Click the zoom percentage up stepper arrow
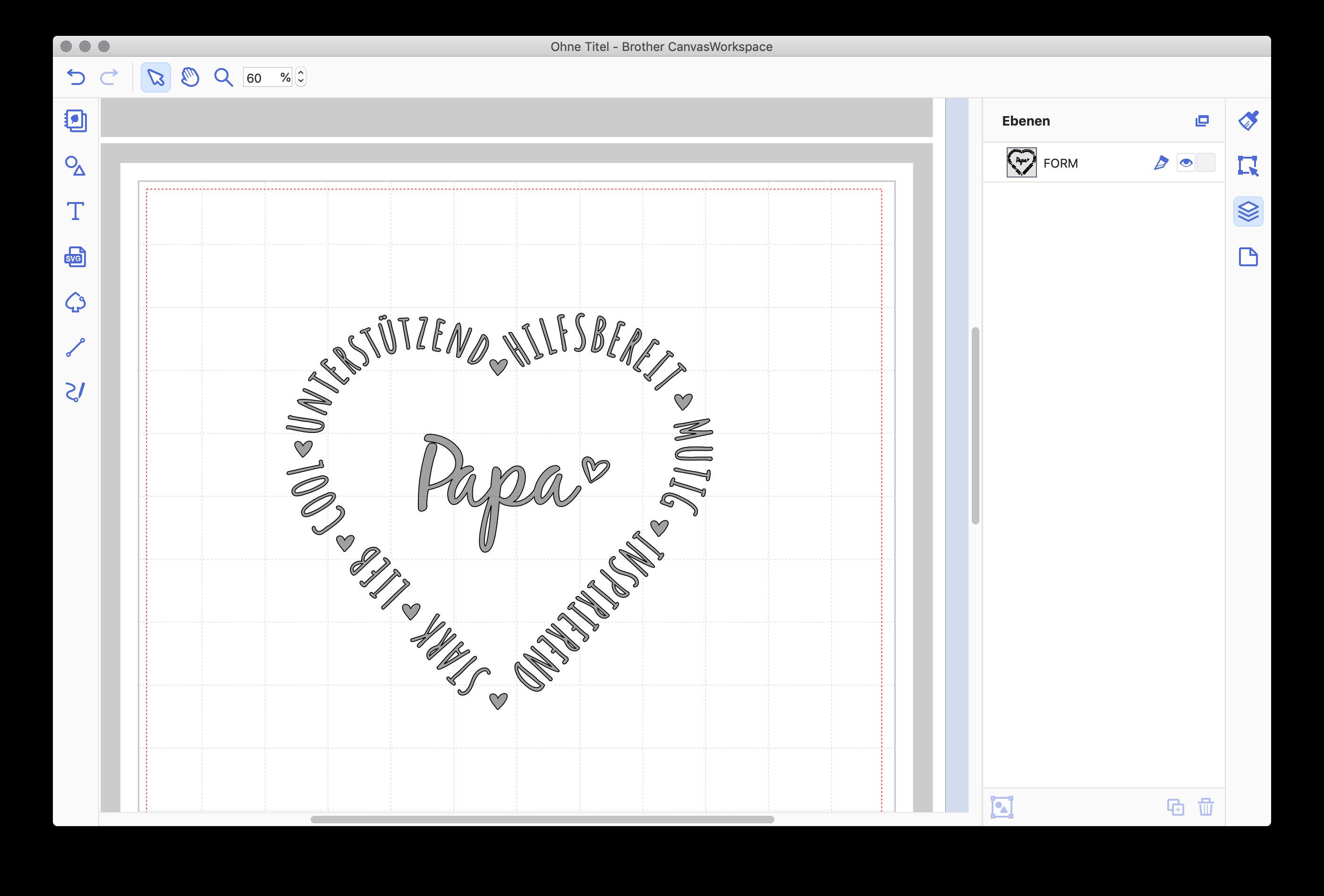The height and width of the screenshot is (896, 1324). pos(300,73)
